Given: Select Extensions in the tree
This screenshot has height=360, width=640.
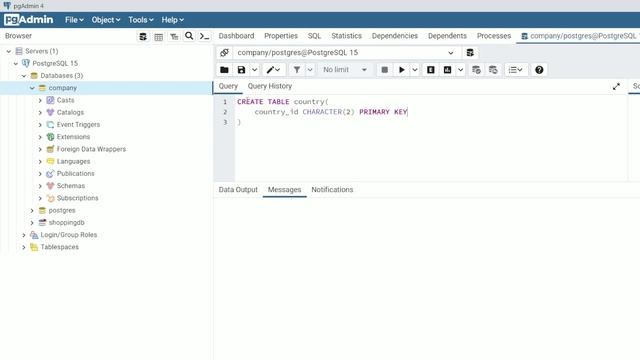Looking at the screenshot, I should (73, 137).
